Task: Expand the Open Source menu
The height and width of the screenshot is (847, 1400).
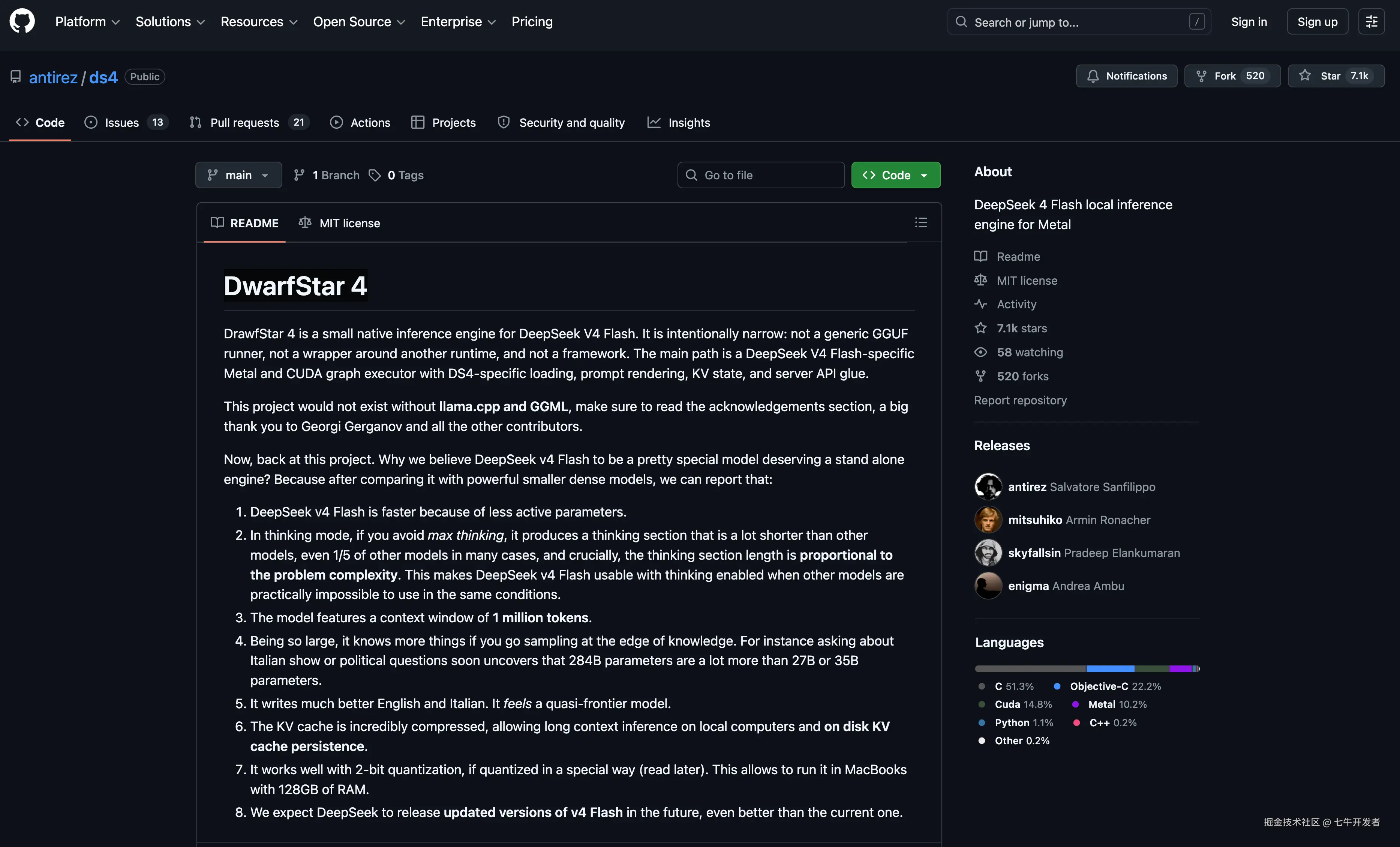Action: [359, 22]
